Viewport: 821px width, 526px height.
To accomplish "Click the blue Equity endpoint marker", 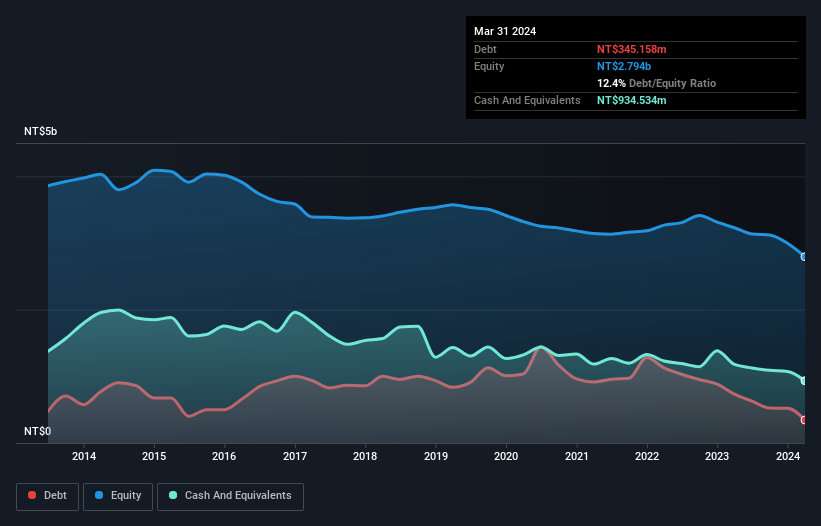I will pyautogui.click(x=804, y=257).
